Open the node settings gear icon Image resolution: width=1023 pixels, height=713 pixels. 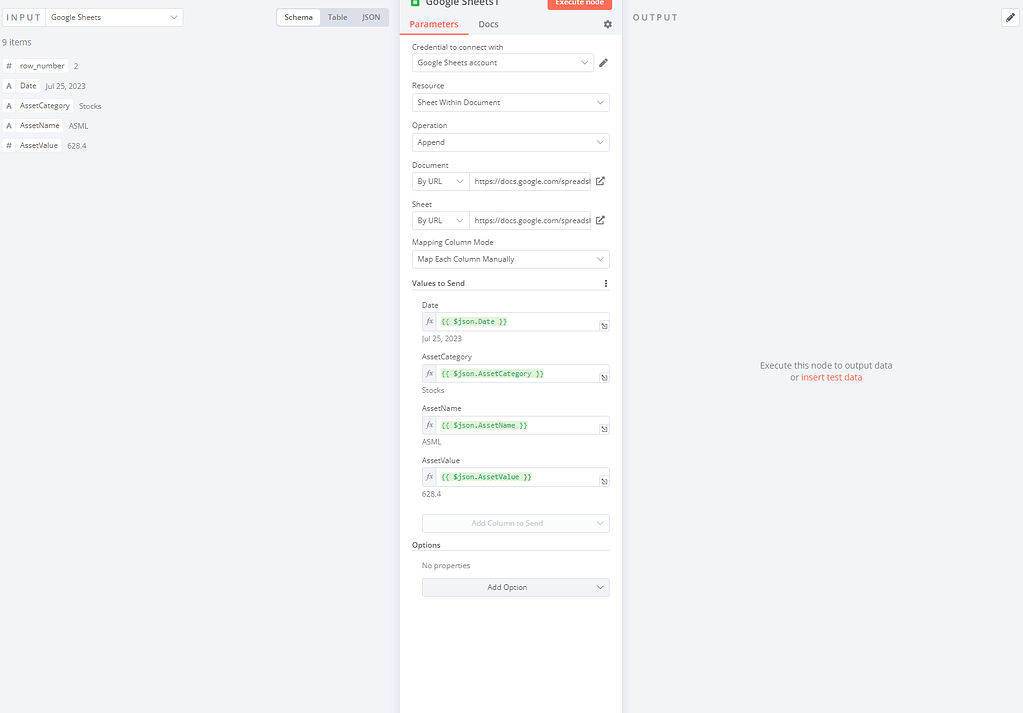(606, 24)
